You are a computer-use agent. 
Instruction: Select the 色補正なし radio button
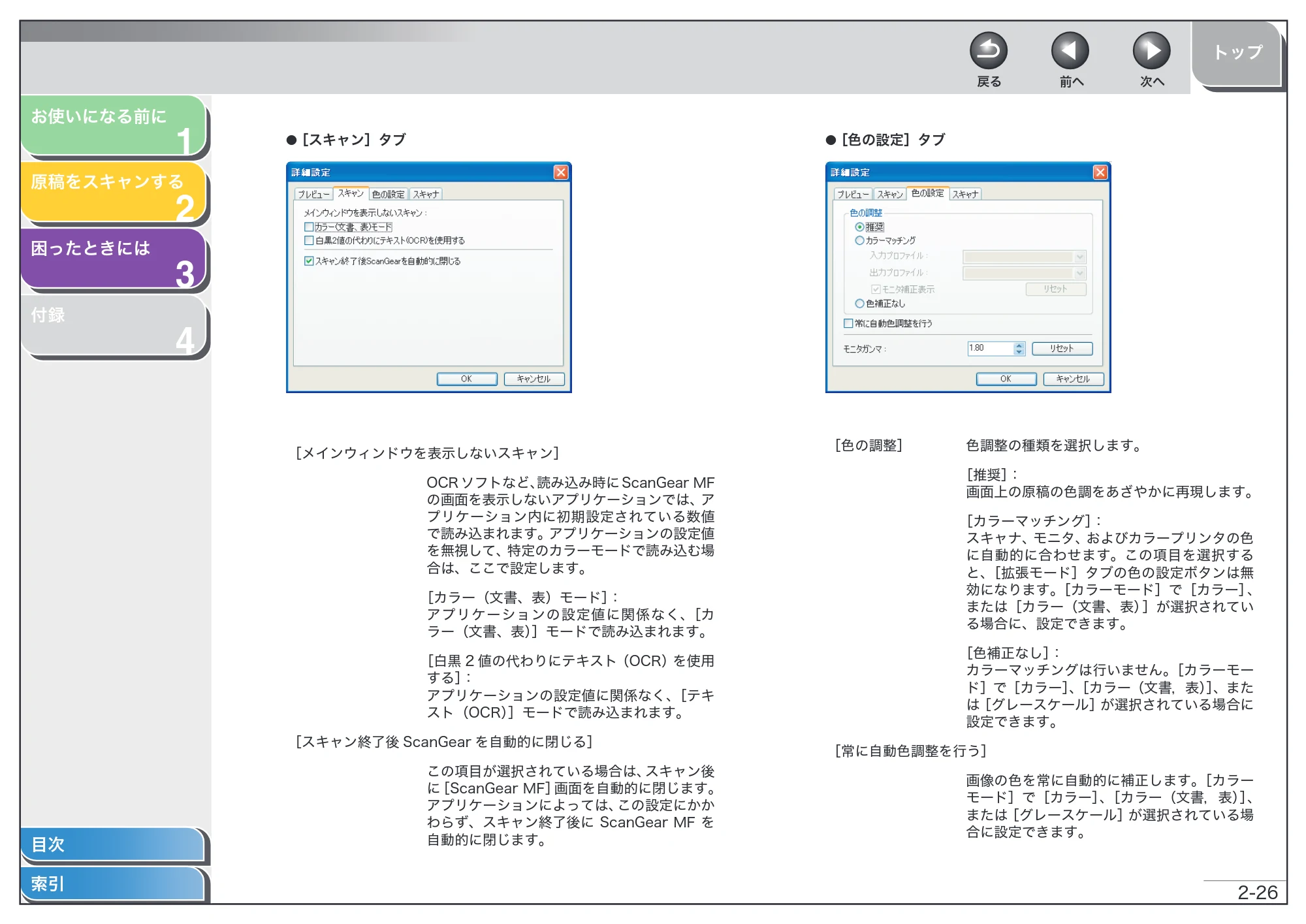pos(859,304)
